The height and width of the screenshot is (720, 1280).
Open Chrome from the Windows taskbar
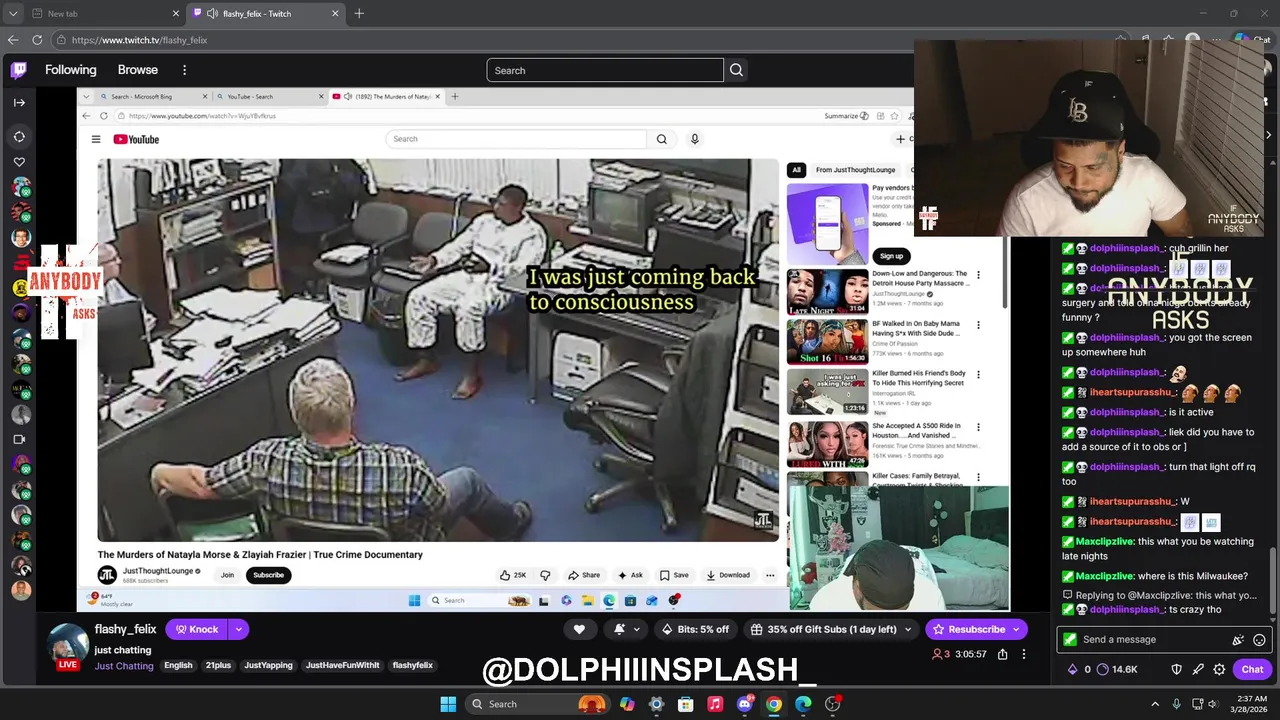tap(773, 704)
